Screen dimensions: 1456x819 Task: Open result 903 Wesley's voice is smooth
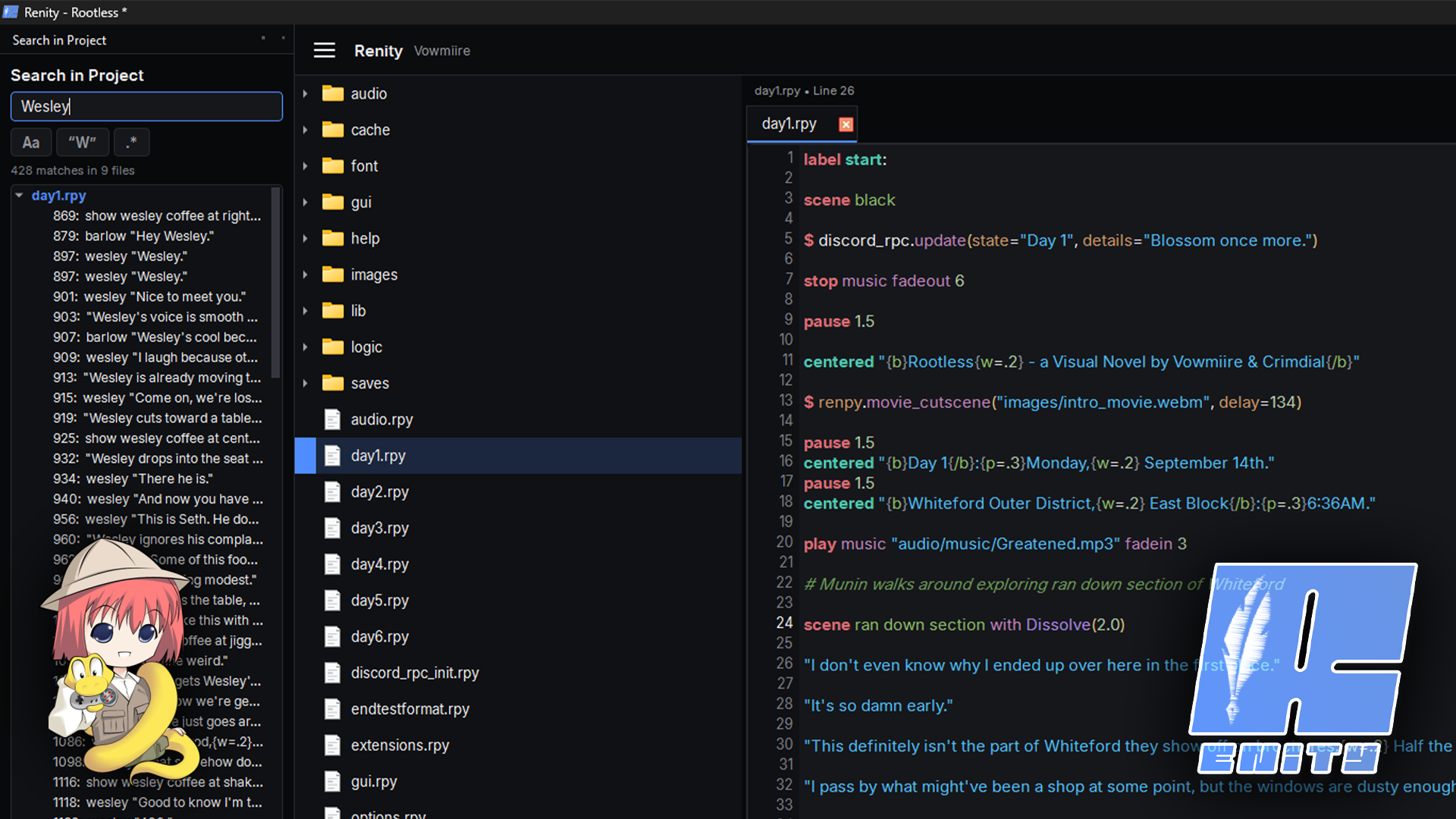[155, 317]
